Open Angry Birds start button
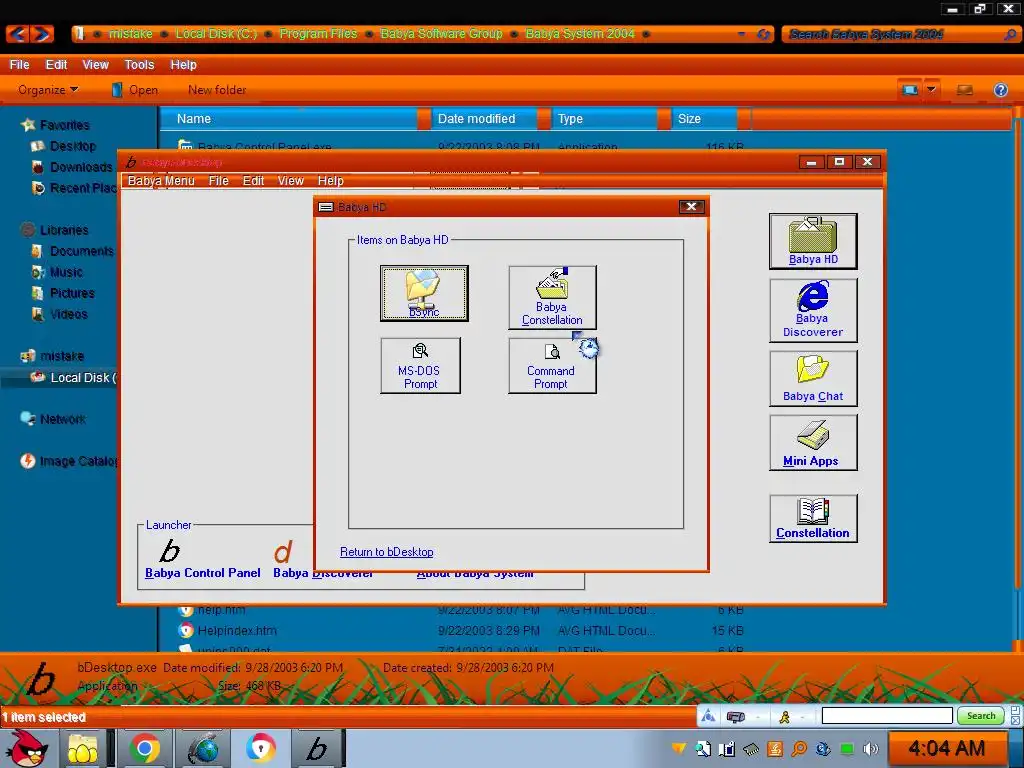 coord(27,748)
